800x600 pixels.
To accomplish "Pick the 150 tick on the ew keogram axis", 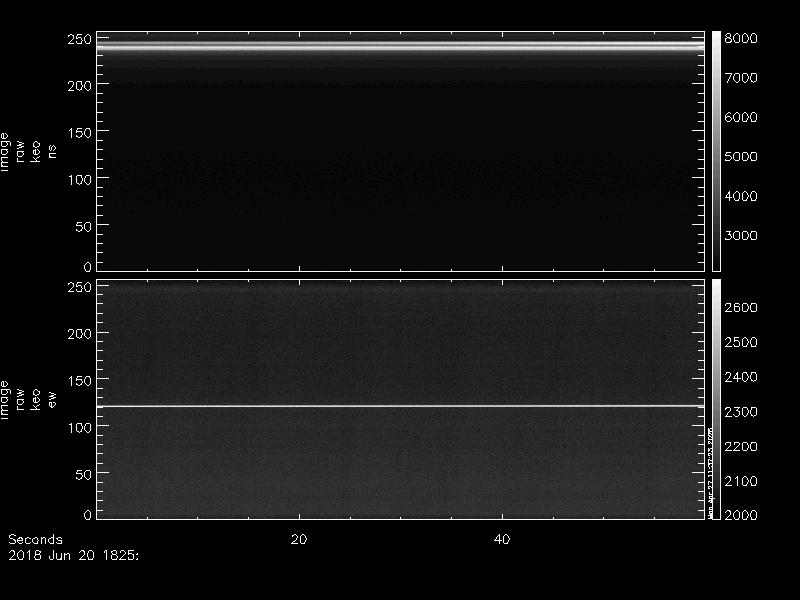I will [80, 381].
